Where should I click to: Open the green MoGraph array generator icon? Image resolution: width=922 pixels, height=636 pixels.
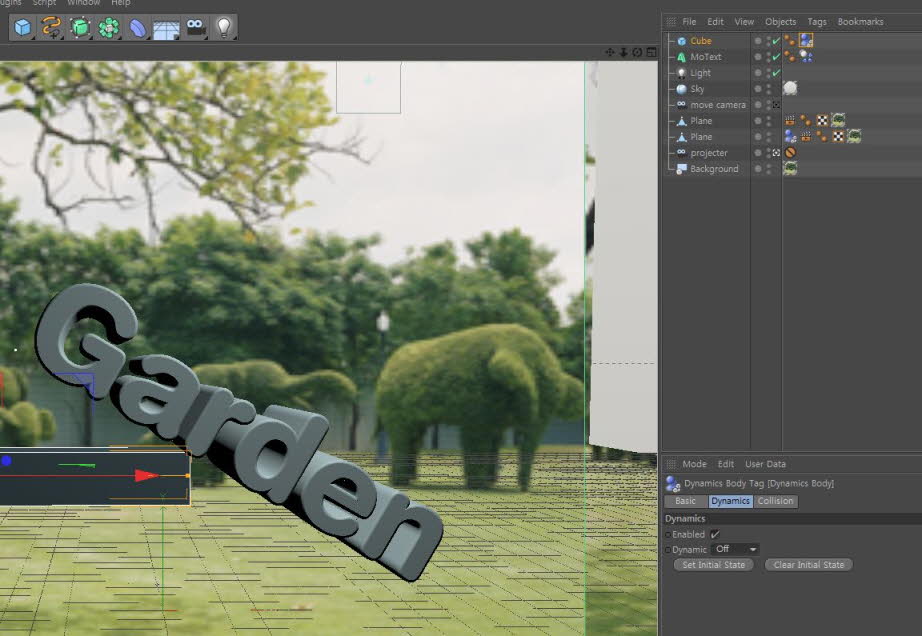click(x=109, y=28)
